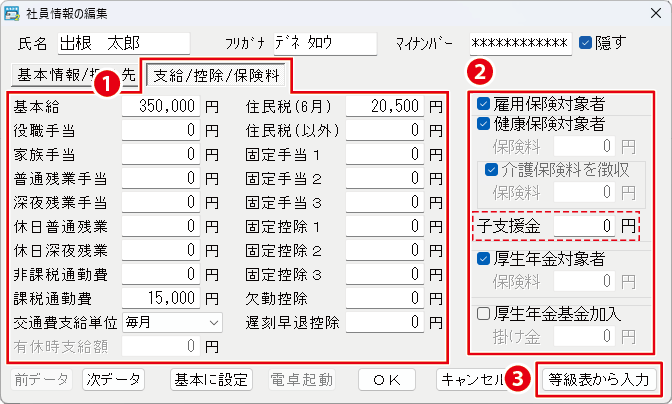Toggle the 隠す checkbox for My Number
672x404 pixels.
[x=586, y=43]
